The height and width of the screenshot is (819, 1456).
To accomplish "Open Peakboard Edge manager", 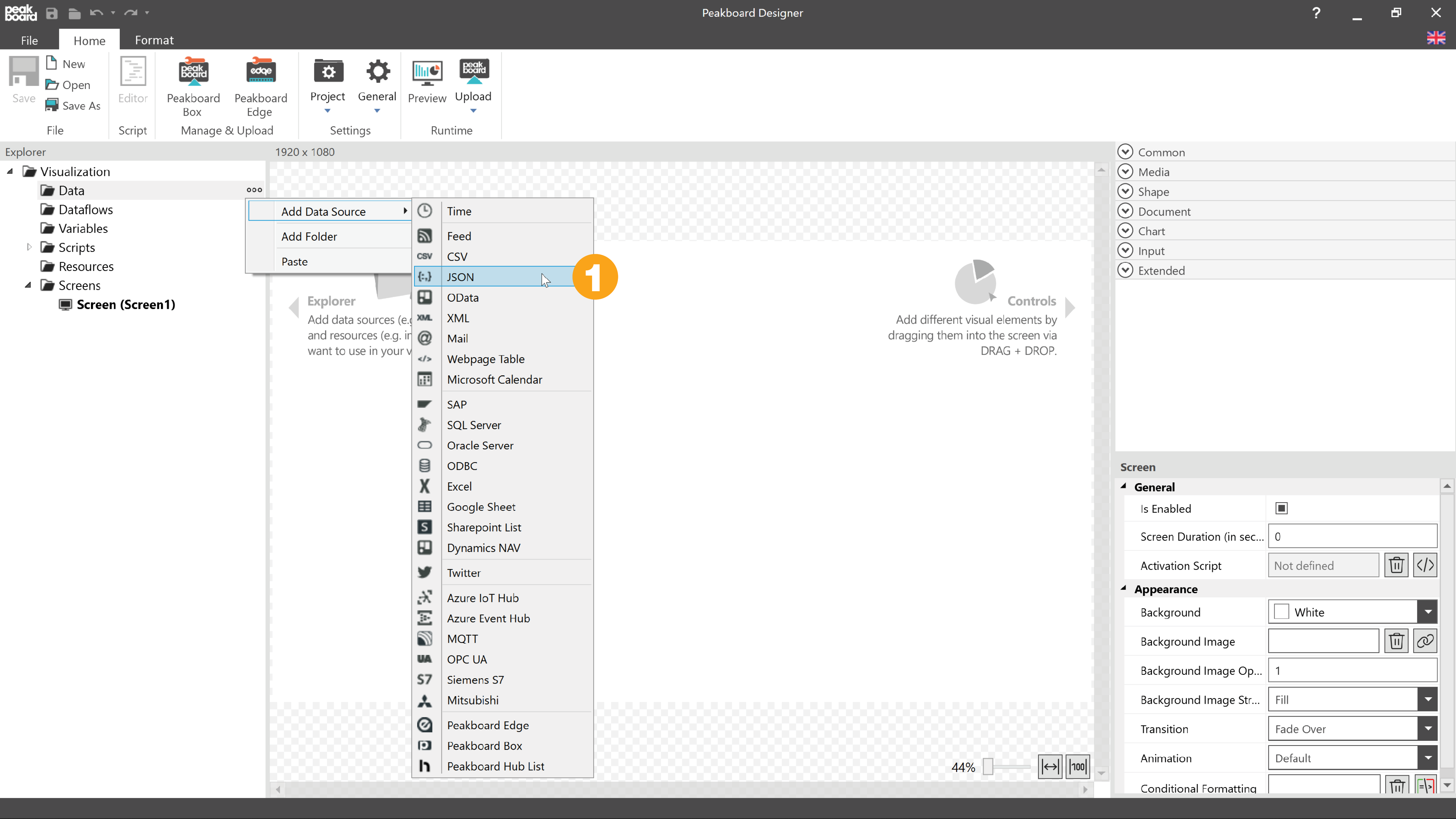I will coord(260,87).
